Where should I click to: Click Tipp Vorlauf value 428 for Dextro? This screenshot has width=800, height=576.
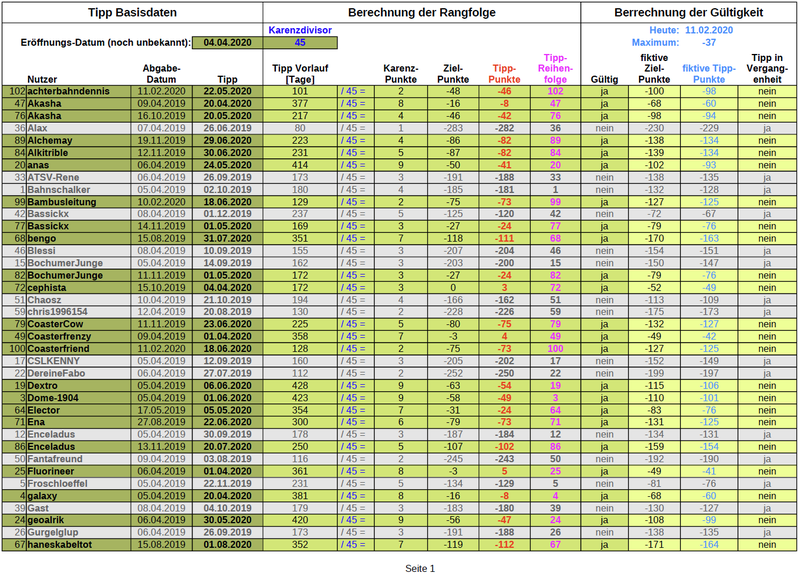[x=300, y=385]
